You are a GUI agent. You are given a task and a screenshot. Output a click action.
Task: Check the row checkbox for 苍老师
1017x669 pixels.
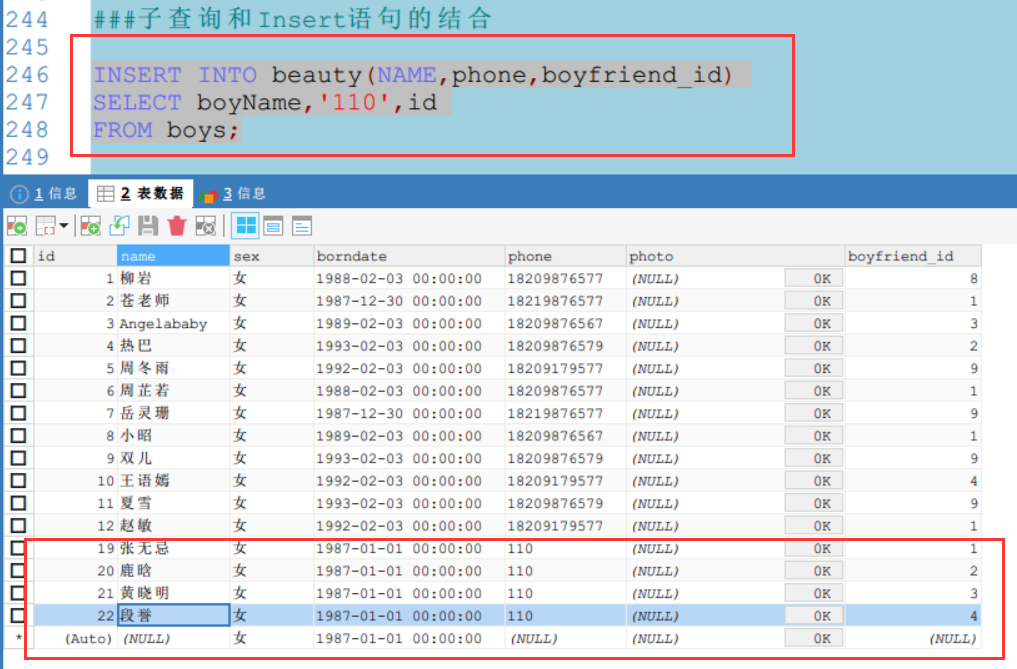[18, 301]
